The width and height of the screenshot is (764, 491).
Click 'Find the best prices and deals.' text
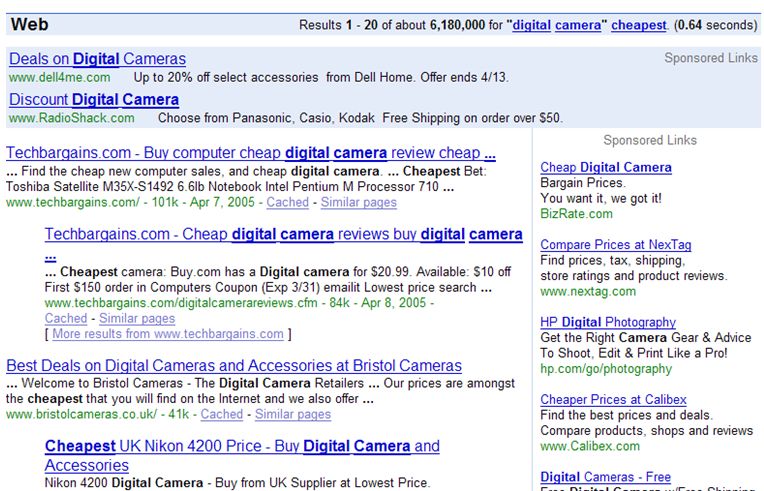[x=626, y=415]
